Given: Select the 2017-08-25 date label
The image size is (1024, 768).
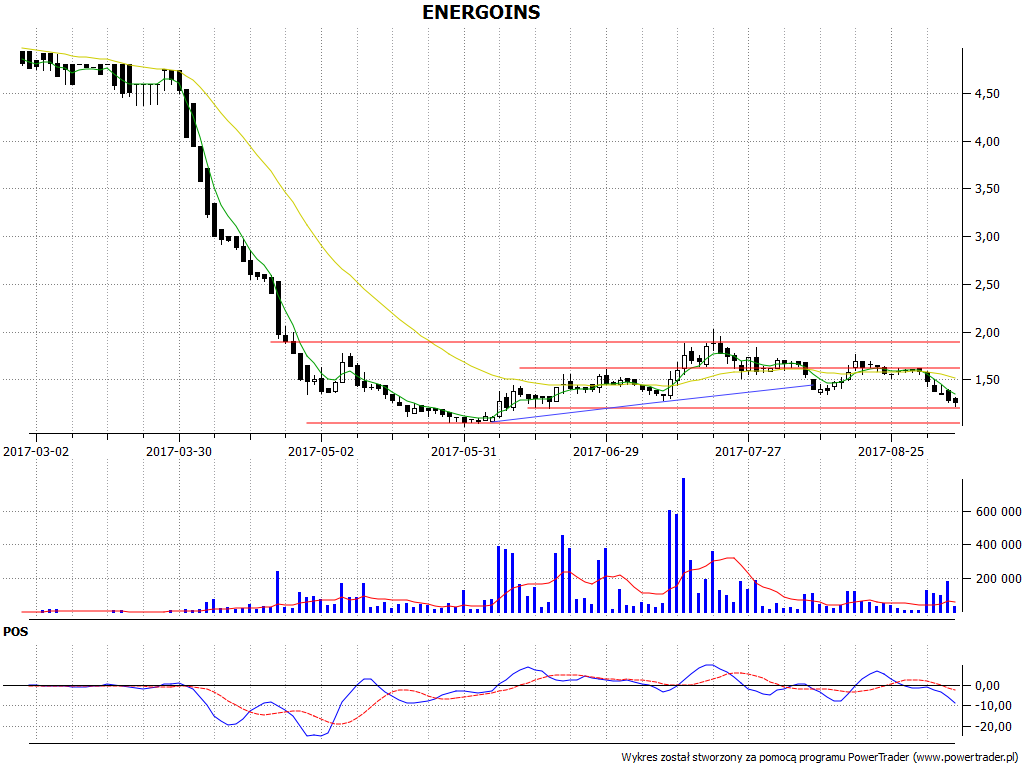Looking at the screenshot, I should (891, 451).
